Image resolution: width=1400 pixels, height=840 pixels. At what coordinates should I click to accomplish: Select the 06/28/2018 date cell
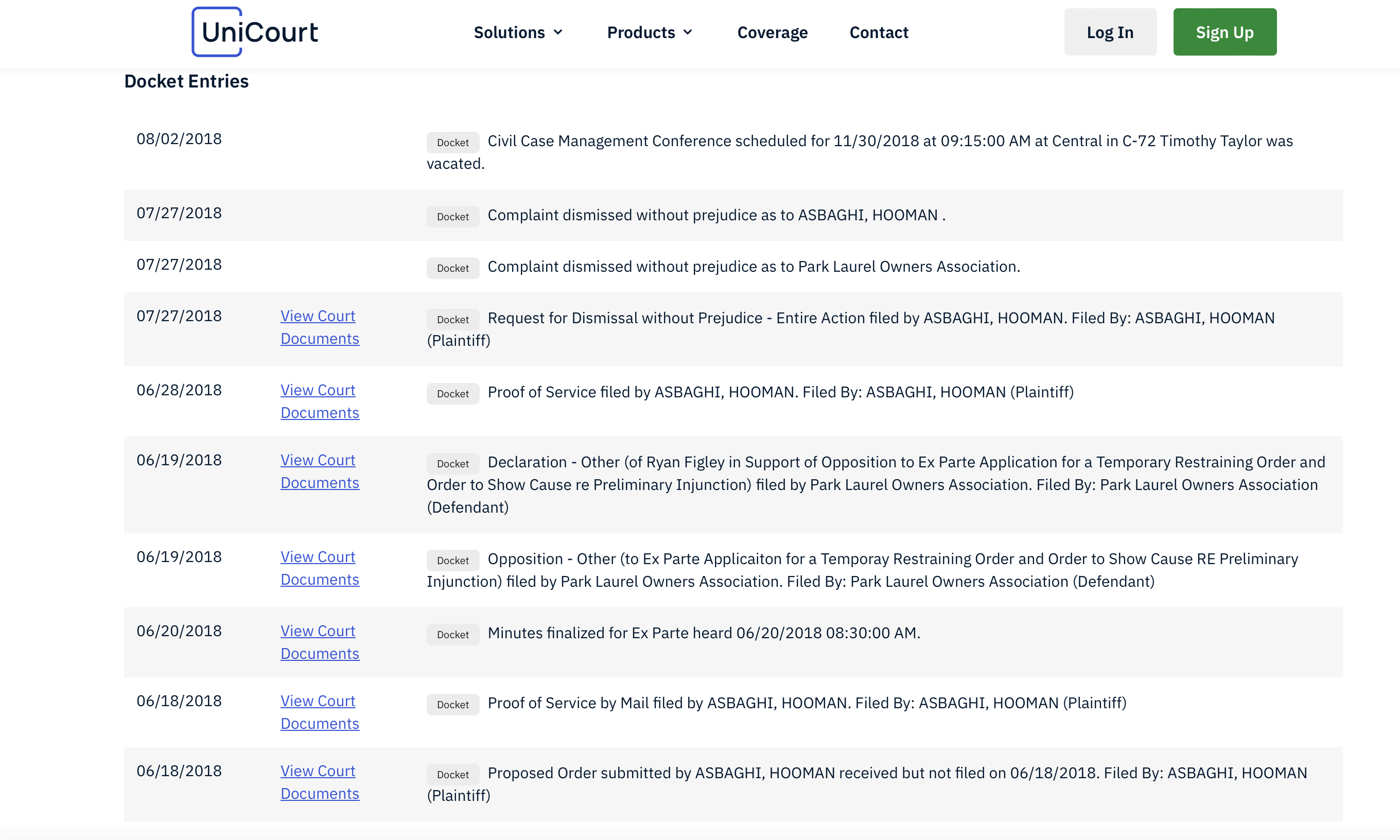click(x=179, y=391)
